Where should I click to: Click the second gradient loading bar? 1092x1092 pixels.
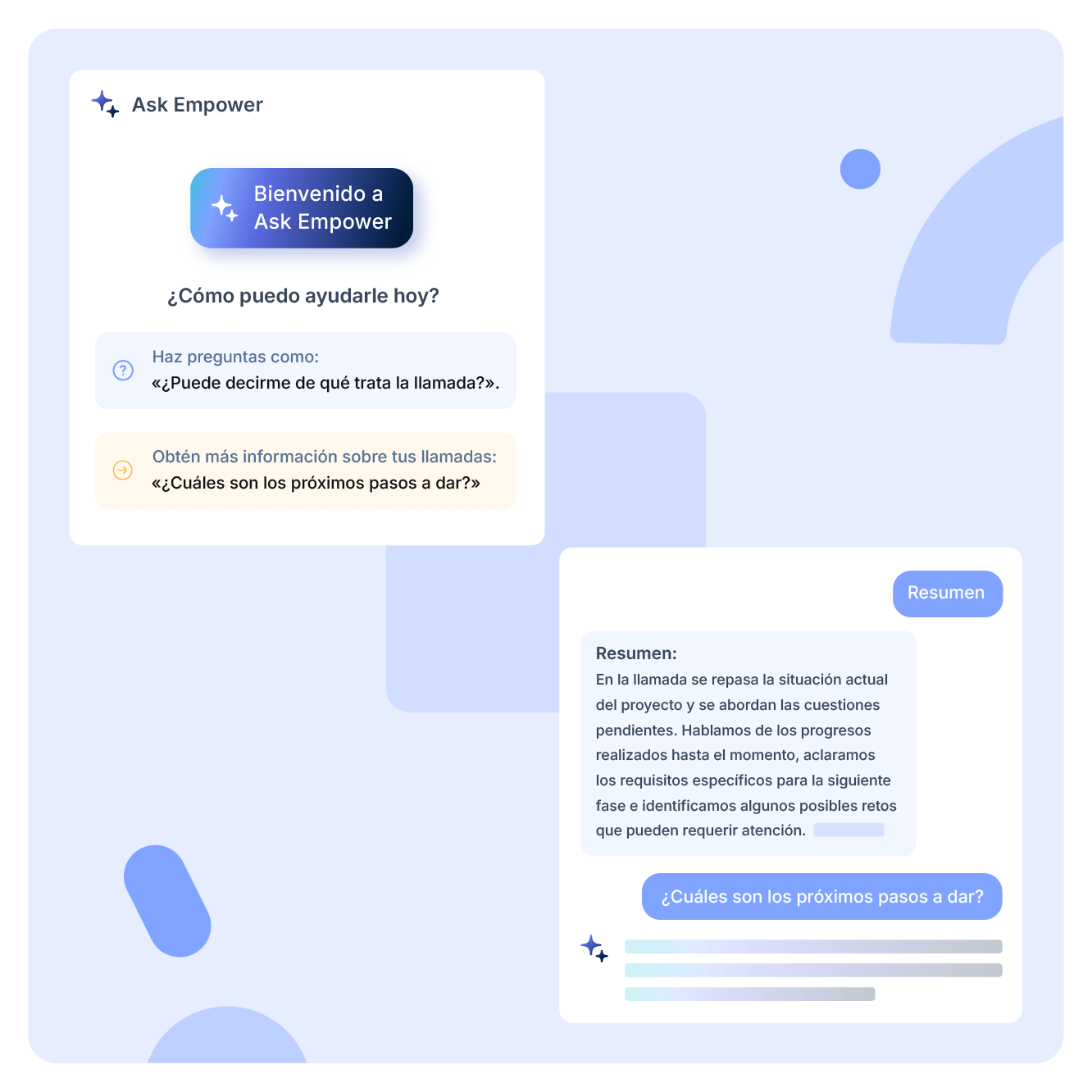[x=813, y=971]
